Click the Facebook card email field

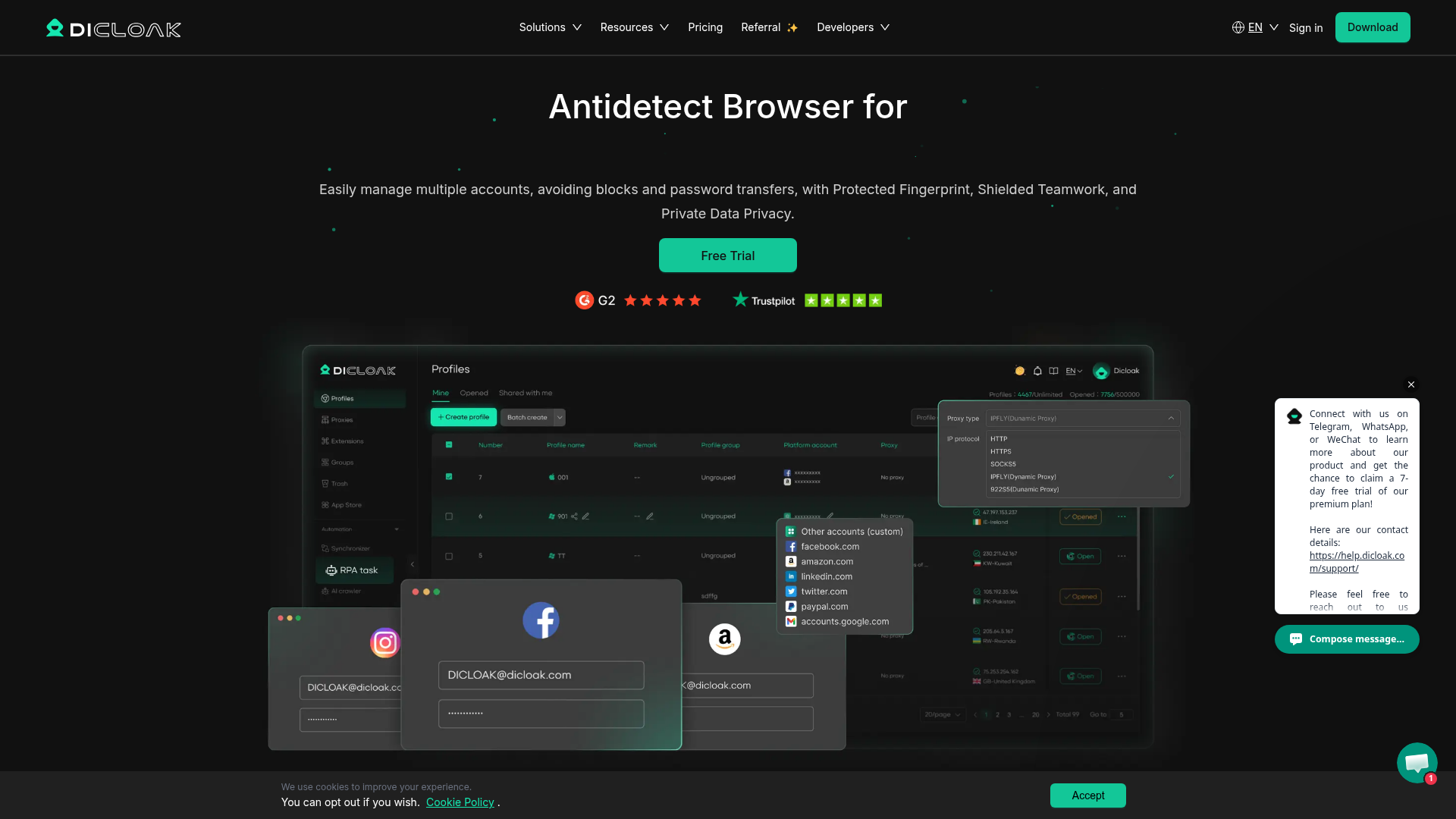tap(541, 675)
